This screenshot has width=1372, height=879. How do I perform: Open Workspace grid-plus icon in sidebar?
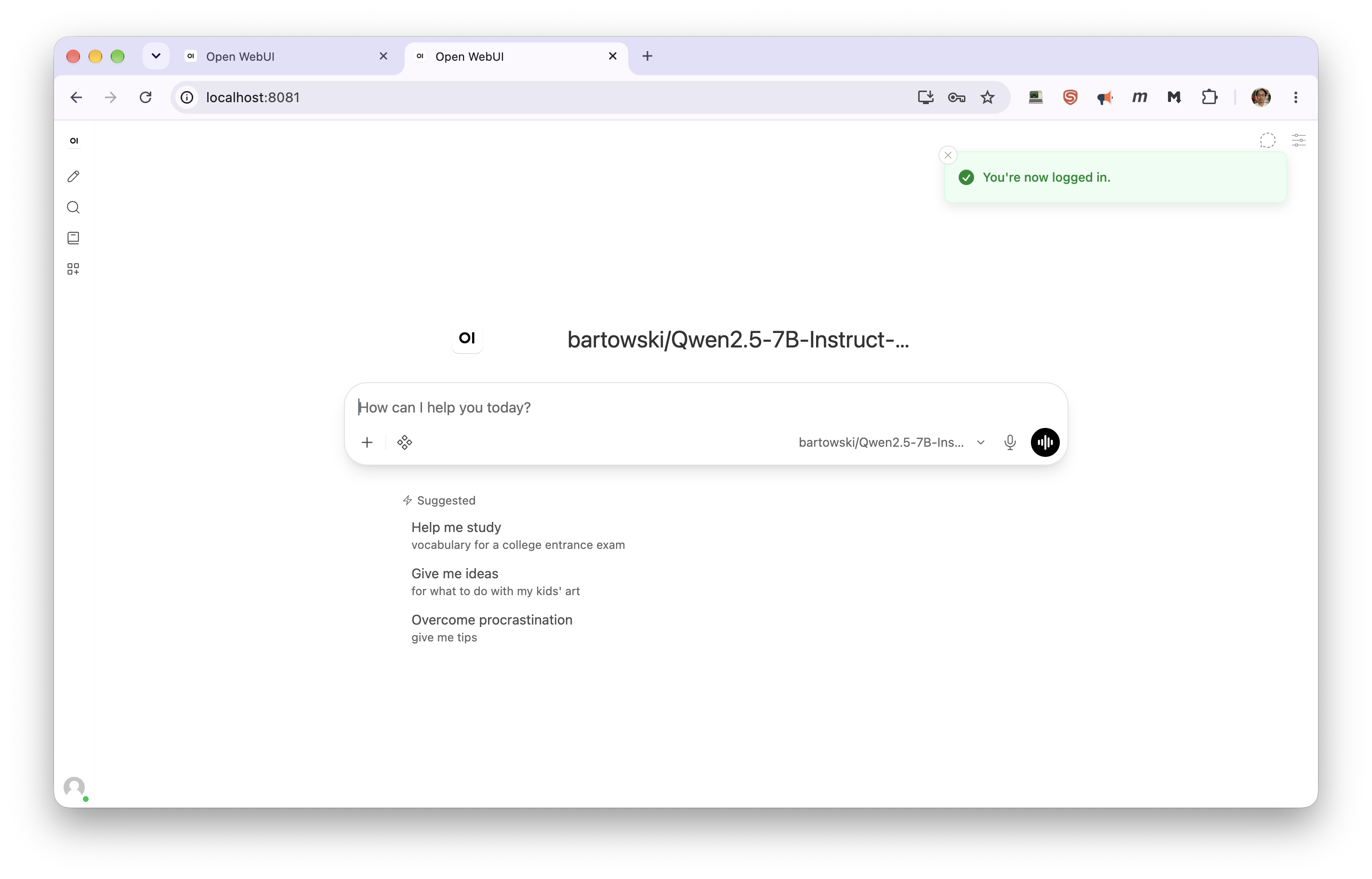click(x=74, y=269)
